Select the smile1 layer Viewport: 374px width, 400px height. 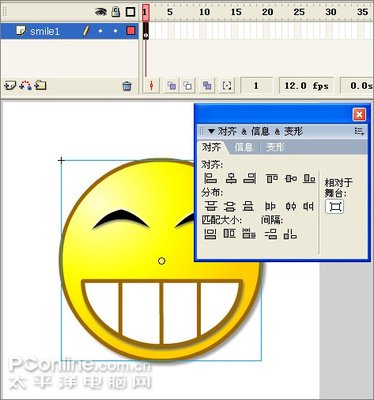(x=69, y=31)
